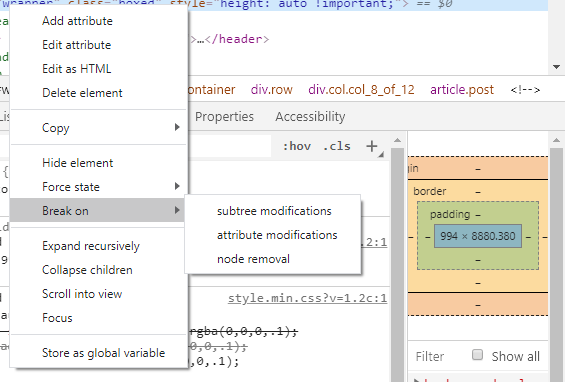Open the Force state submenu
The image size is (565, 382).
pyautogui.click(x=98, y=187)
